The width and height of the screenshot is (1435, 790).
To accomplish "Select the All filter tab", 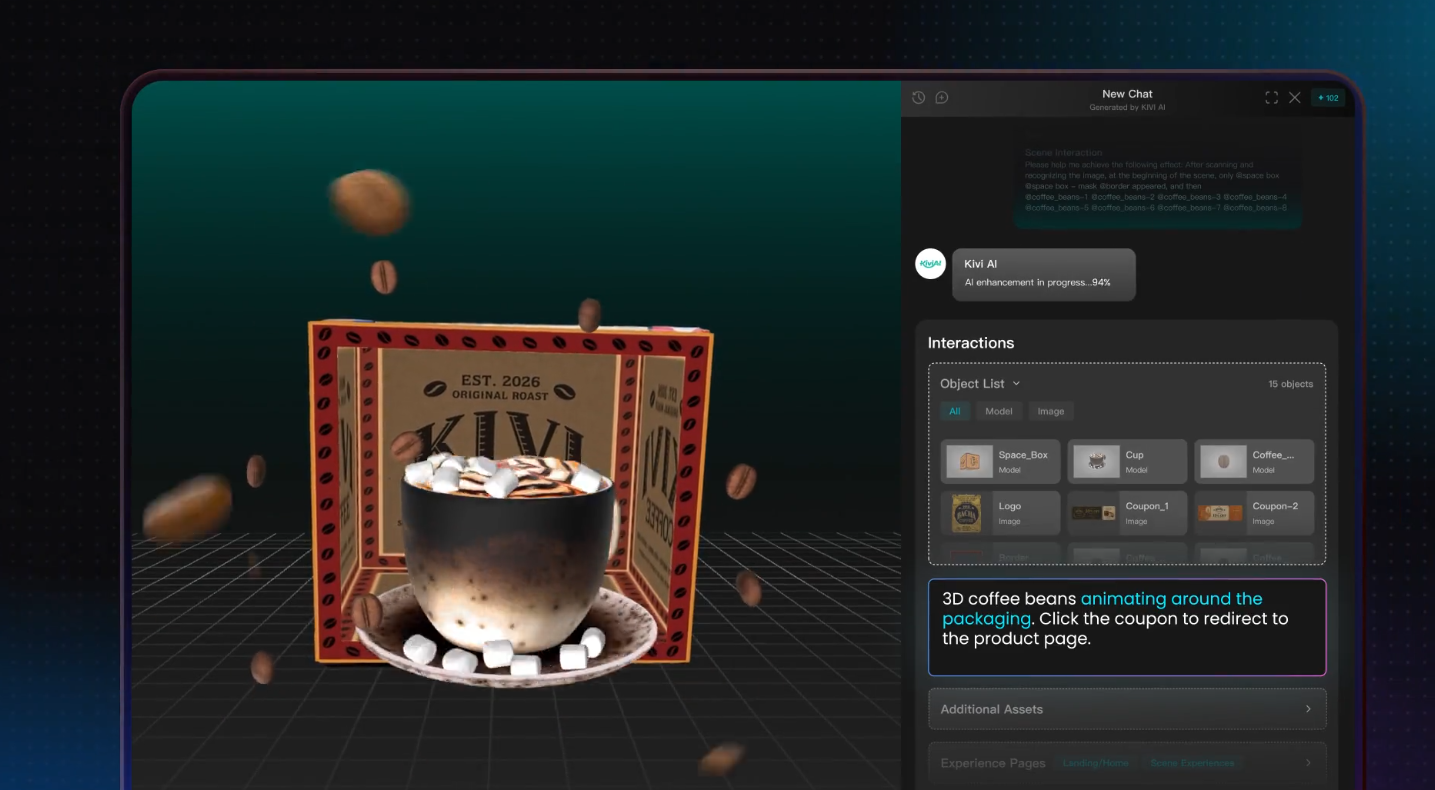I will tap(955, 411).
